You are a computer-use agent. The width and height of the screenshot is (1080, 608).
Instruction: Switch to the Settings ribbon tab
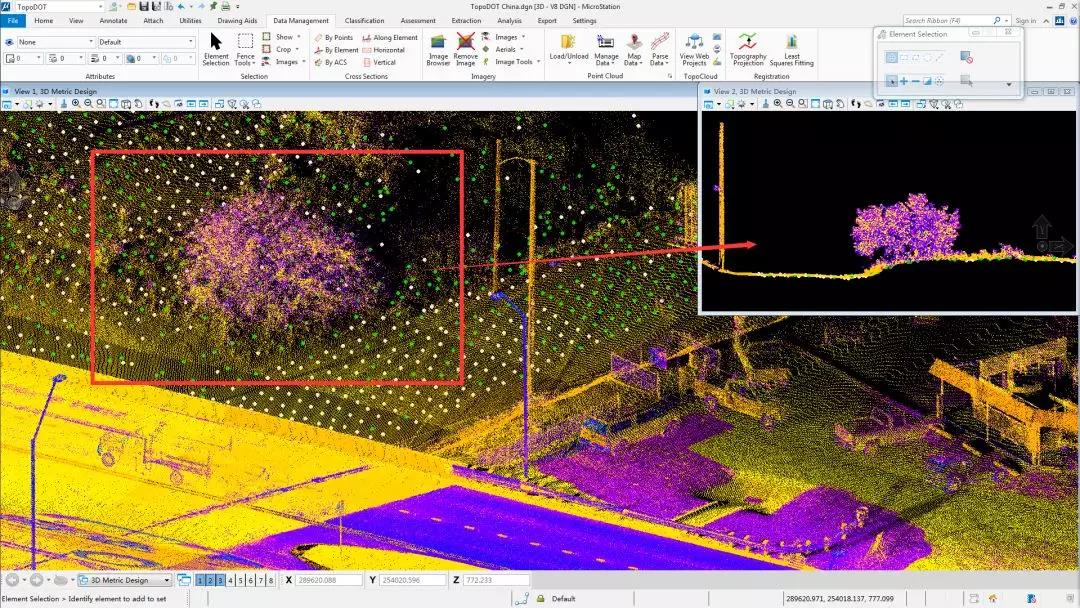[x=584, y=21]
